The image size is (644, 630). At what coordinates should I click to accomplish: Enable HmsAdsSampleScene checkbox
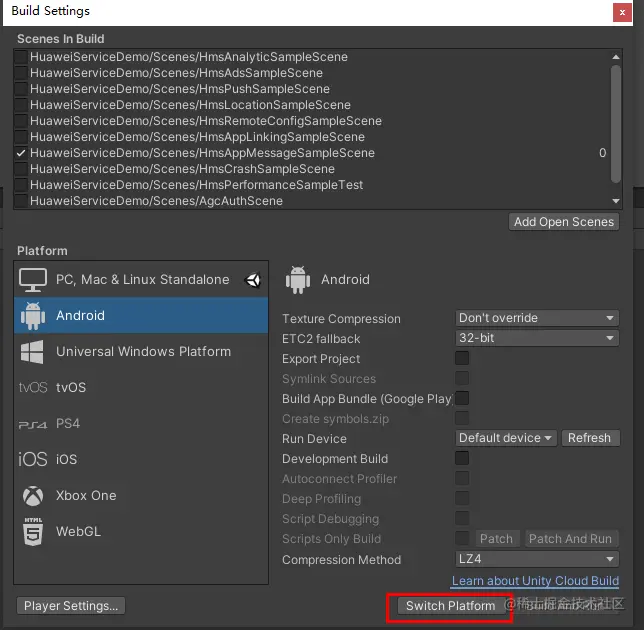21,73
